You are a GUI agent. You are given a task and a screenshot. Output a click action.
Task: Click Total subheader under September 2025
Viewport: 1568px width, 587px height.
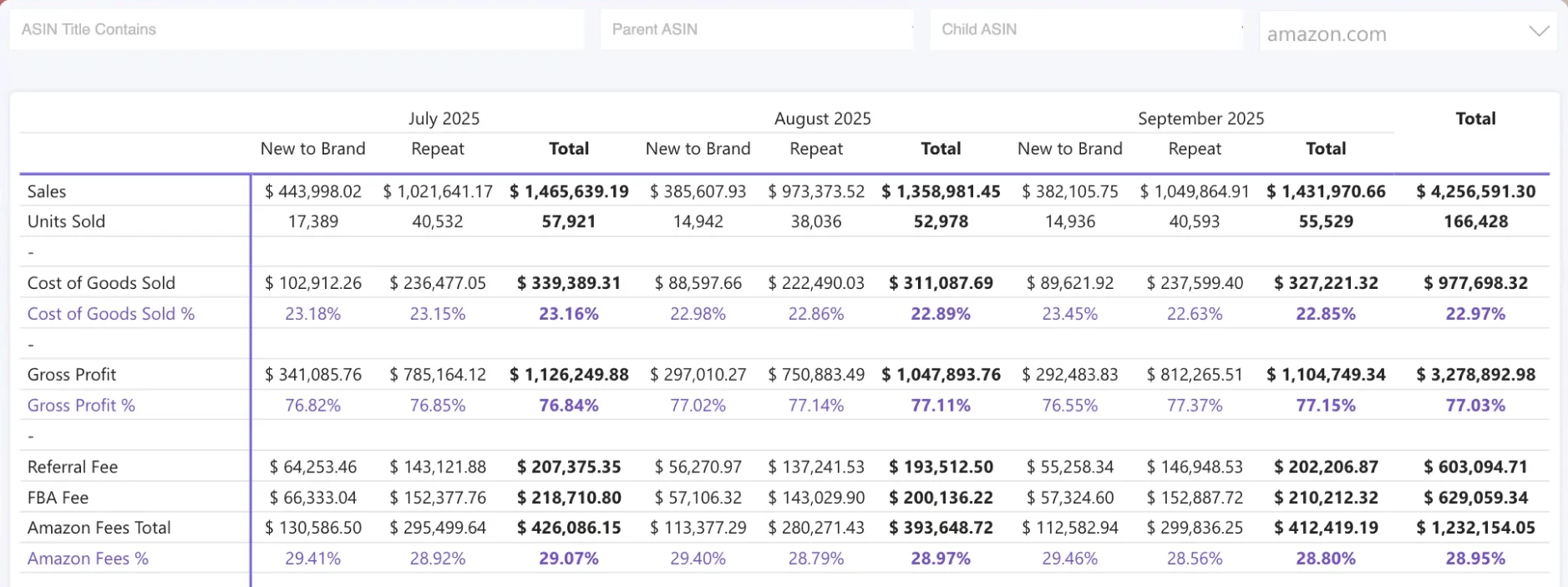(1326, 149)
